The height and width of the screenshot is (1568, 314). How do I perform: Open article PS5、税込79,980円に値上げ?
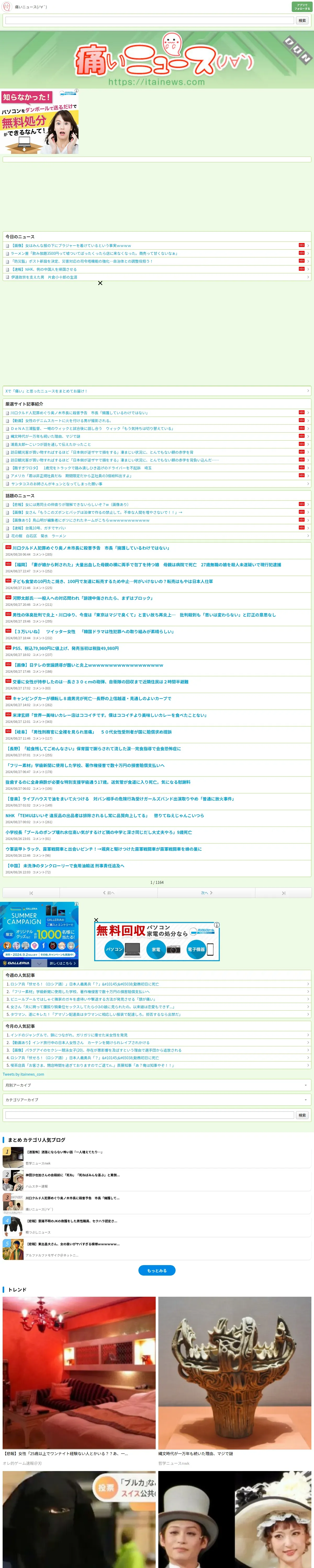[x=66, y=648]
